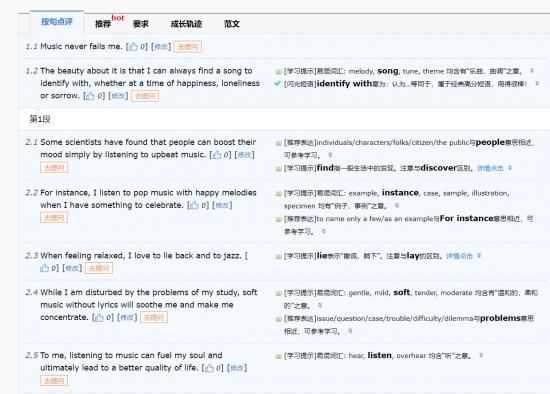Expand the problems synonyms tip arrow

(x=350, y=331)
